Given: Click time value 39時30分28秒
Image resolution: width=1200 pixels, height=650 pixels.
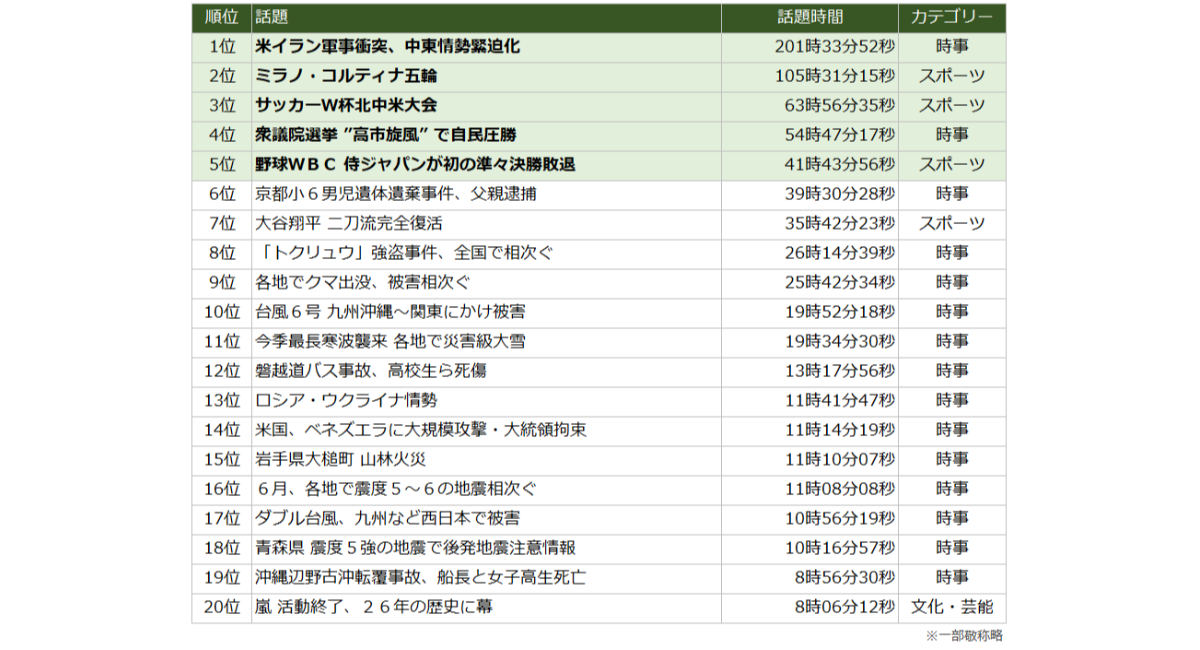Looking at the screenshot, I should click(x=840, y=194).
